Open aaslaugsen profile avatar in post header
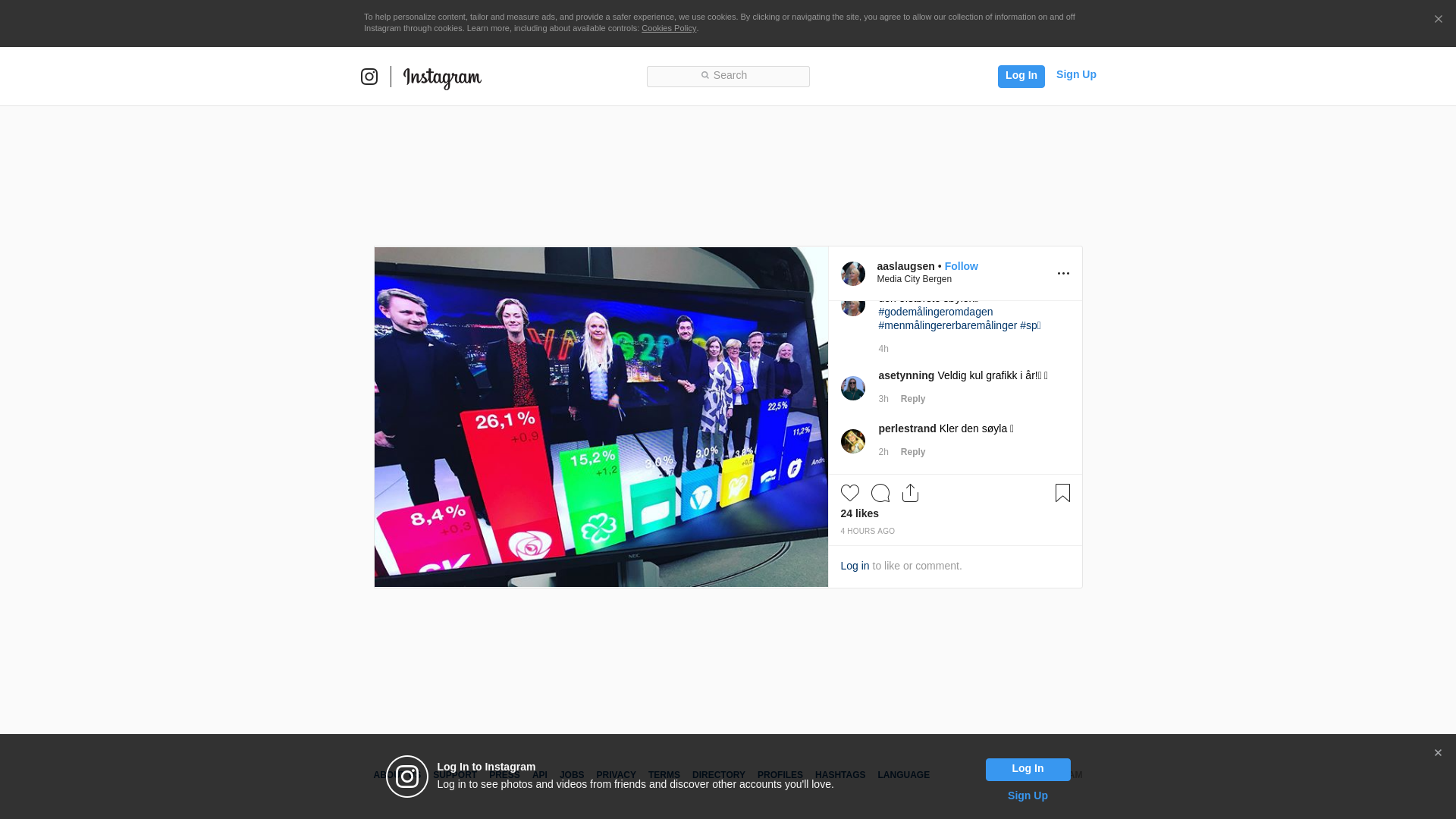Viewport: 1456px width, 819px height. click(853, 274)
